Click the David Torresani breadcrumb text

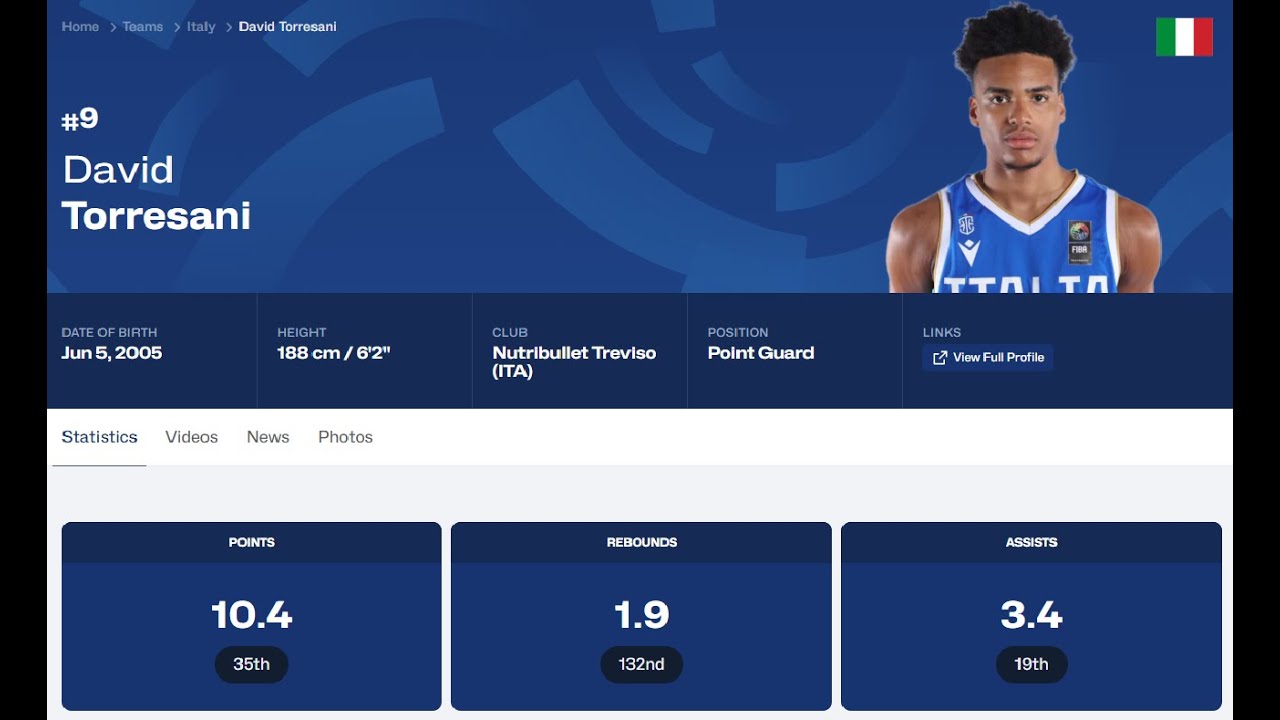[287, 27]
